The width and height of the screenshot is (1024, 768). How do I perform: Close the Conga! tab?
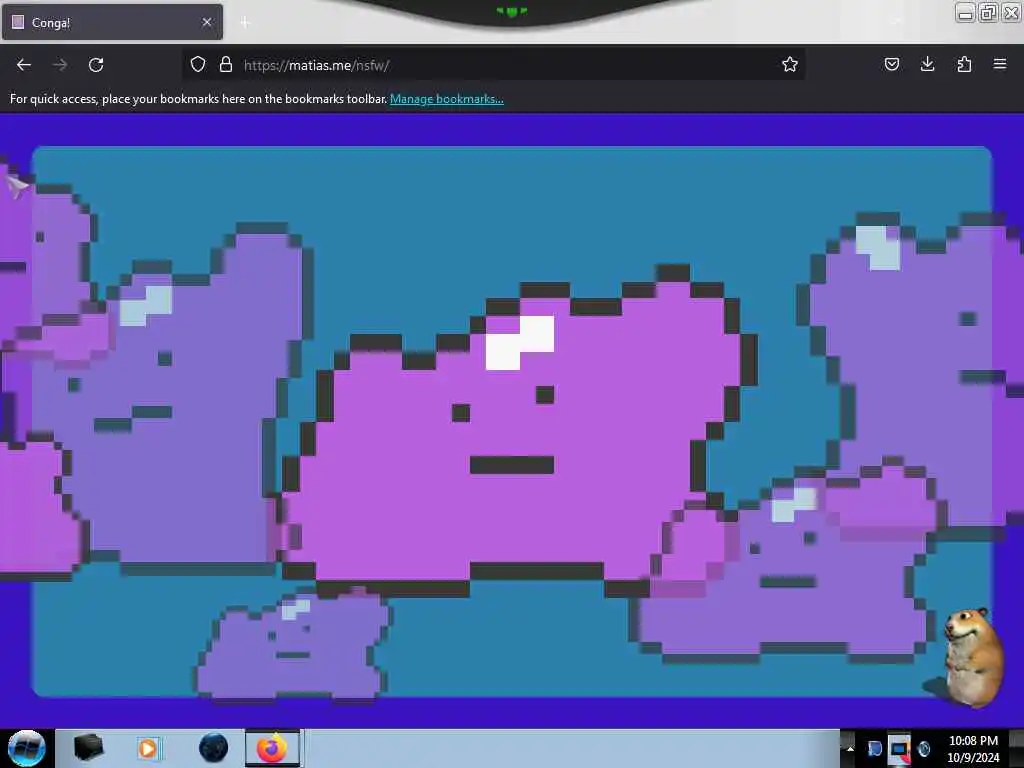[207, 22]
